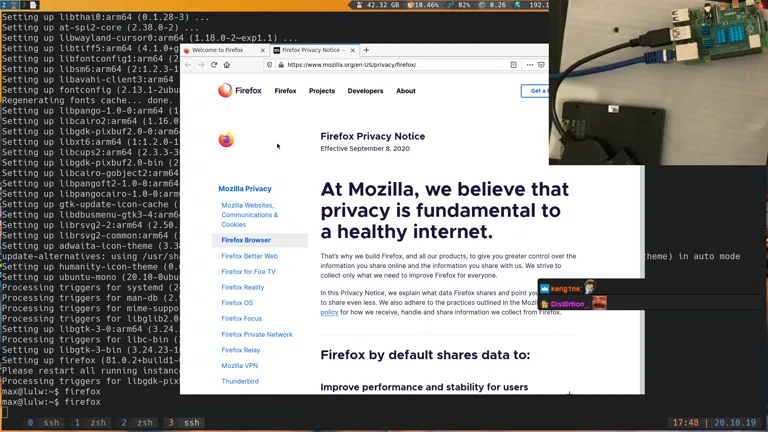Image resolution: width=768 pixels, height=432 pixels.
Task: Open the About navigation item
Action: 405,91
